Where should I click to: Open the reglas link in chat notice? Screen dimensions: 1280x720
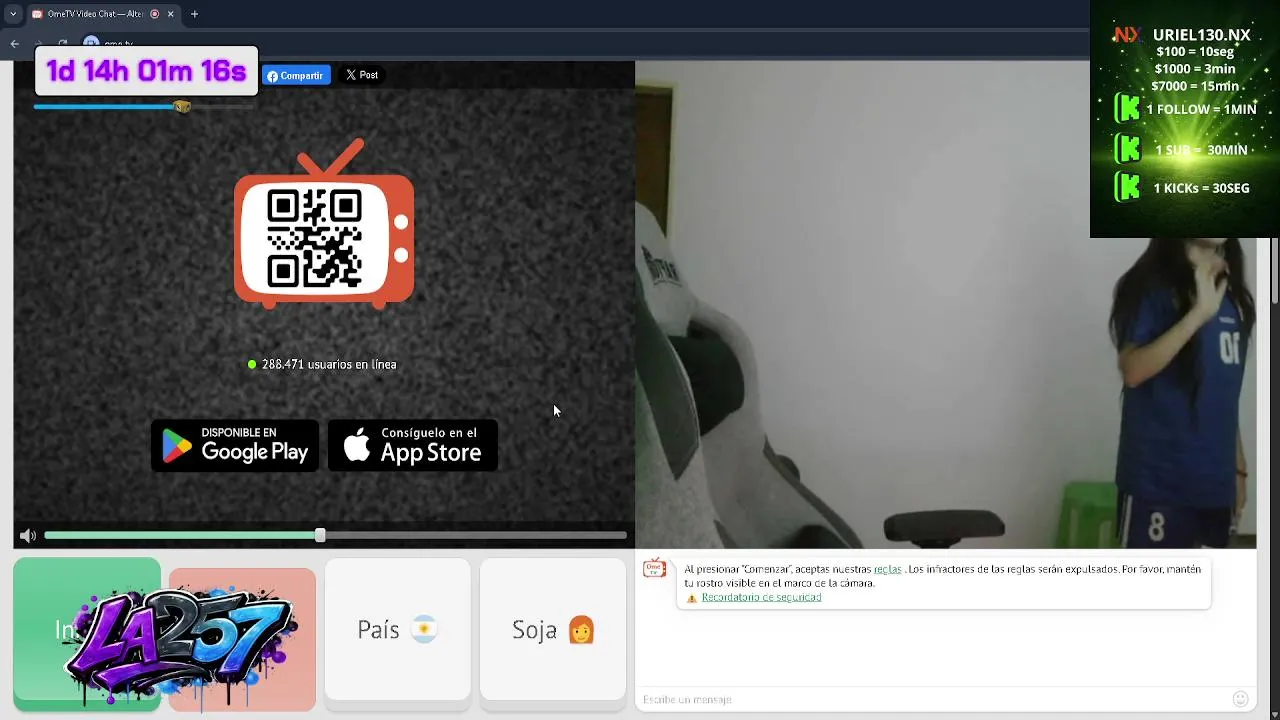click(x=887, y=569)
